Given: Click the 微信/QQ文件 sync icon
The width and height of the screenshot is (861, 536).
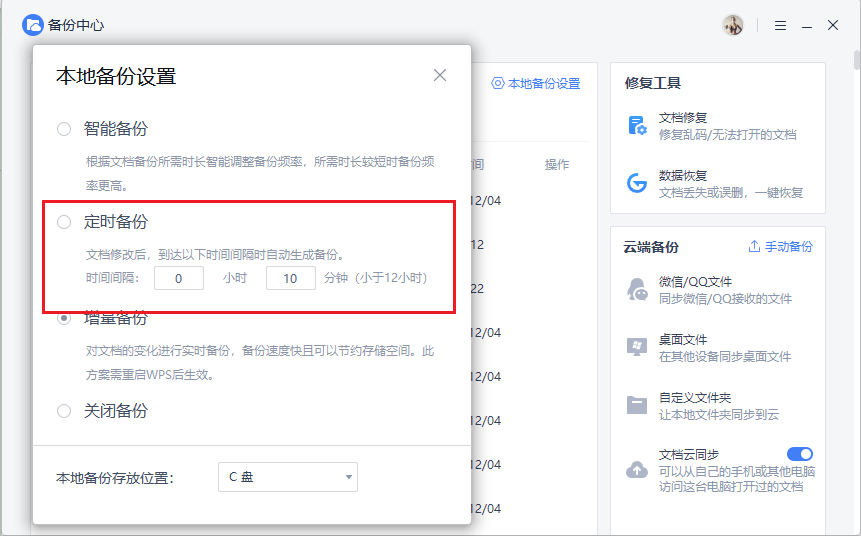Looking at the screenshot, I should tap(637, 290).
